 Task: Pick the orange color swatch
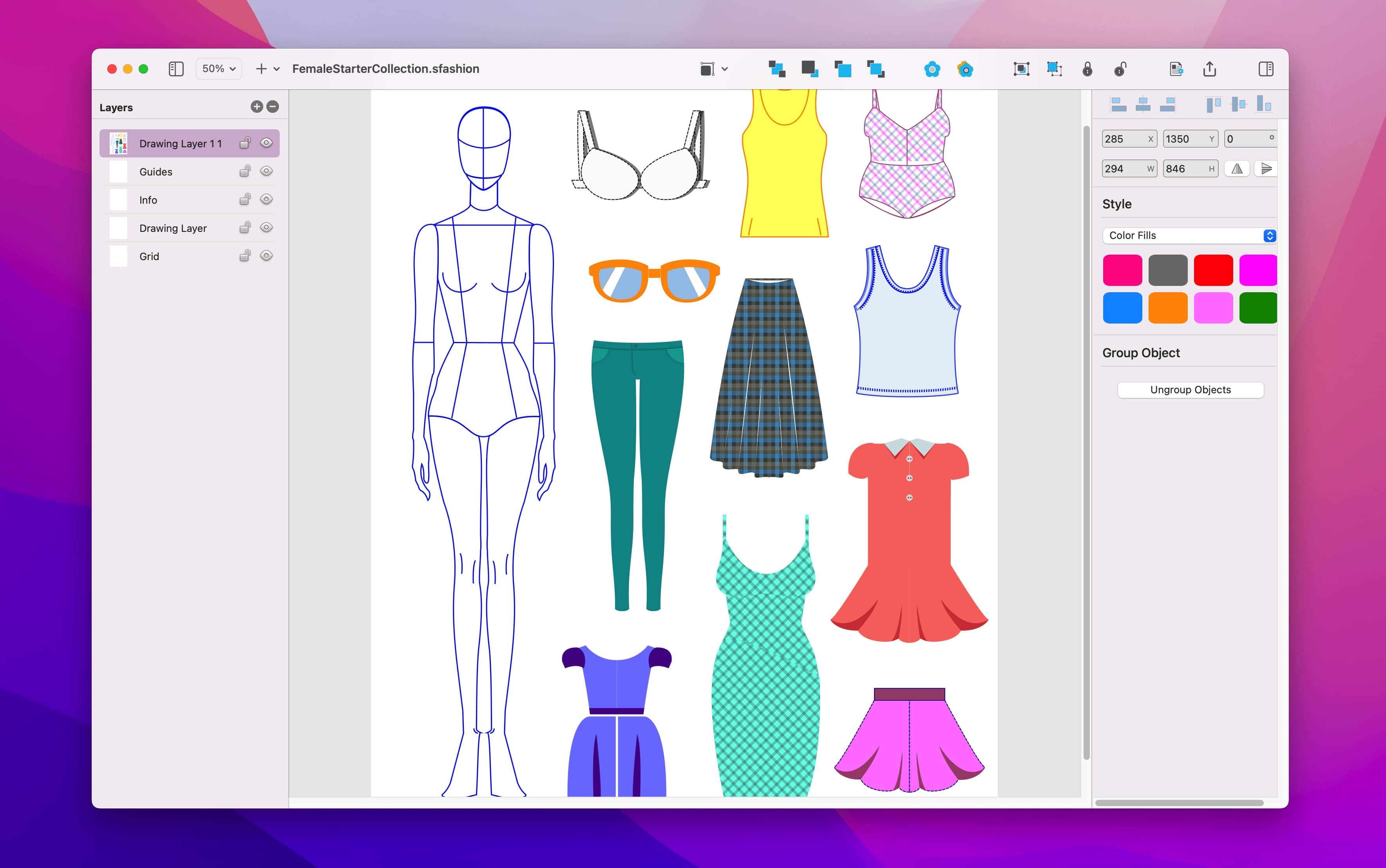(x=1168, y=308)
